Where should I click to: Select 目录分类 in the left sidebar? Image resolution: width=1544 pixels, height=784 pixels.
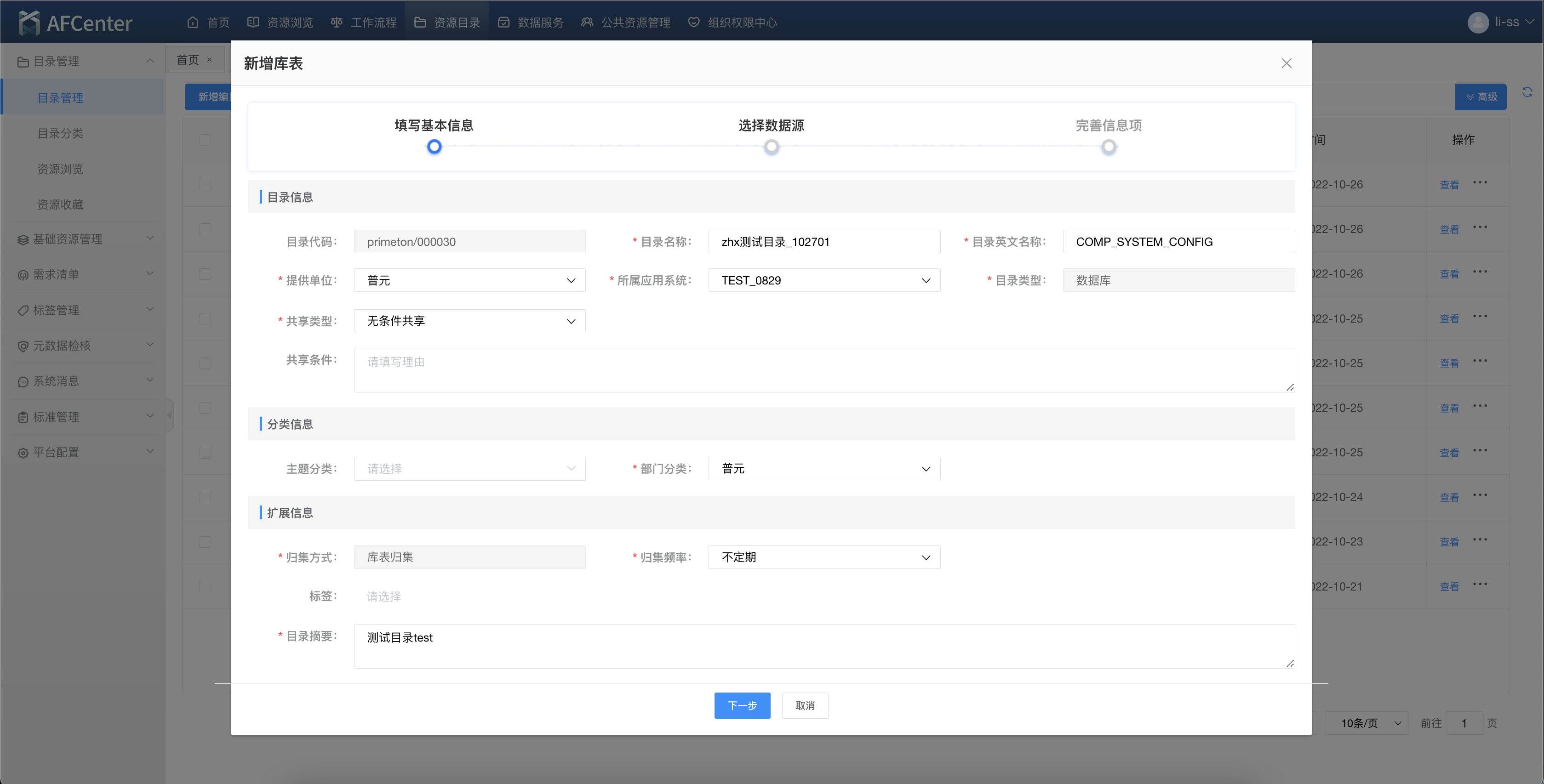click(x=60, y=134)
